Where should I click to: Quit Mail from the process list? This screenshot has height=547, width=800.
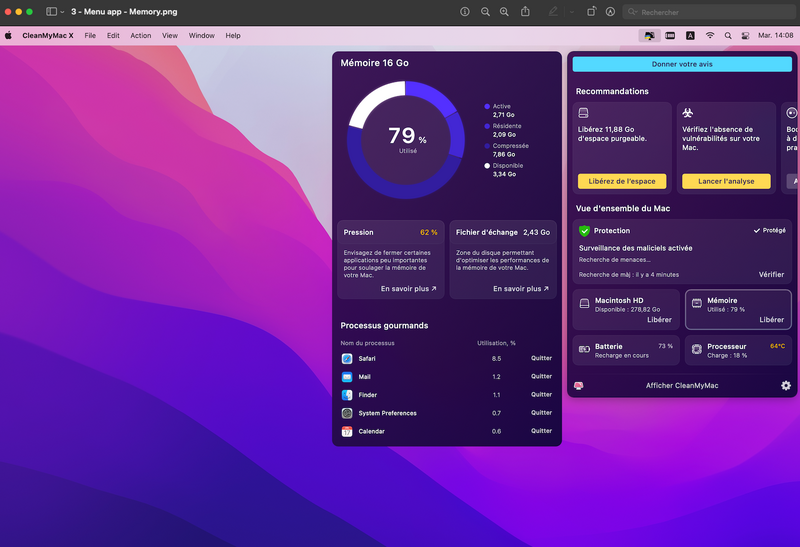[x=541, y=377]
